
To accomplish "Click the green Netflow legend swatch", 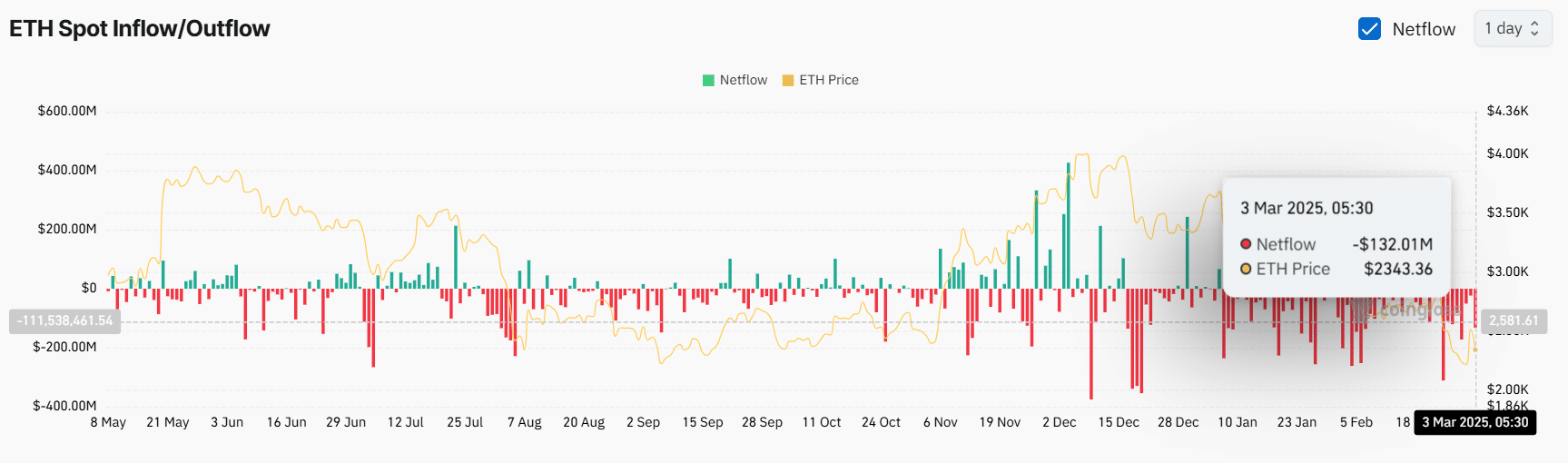I will [708, 80].
